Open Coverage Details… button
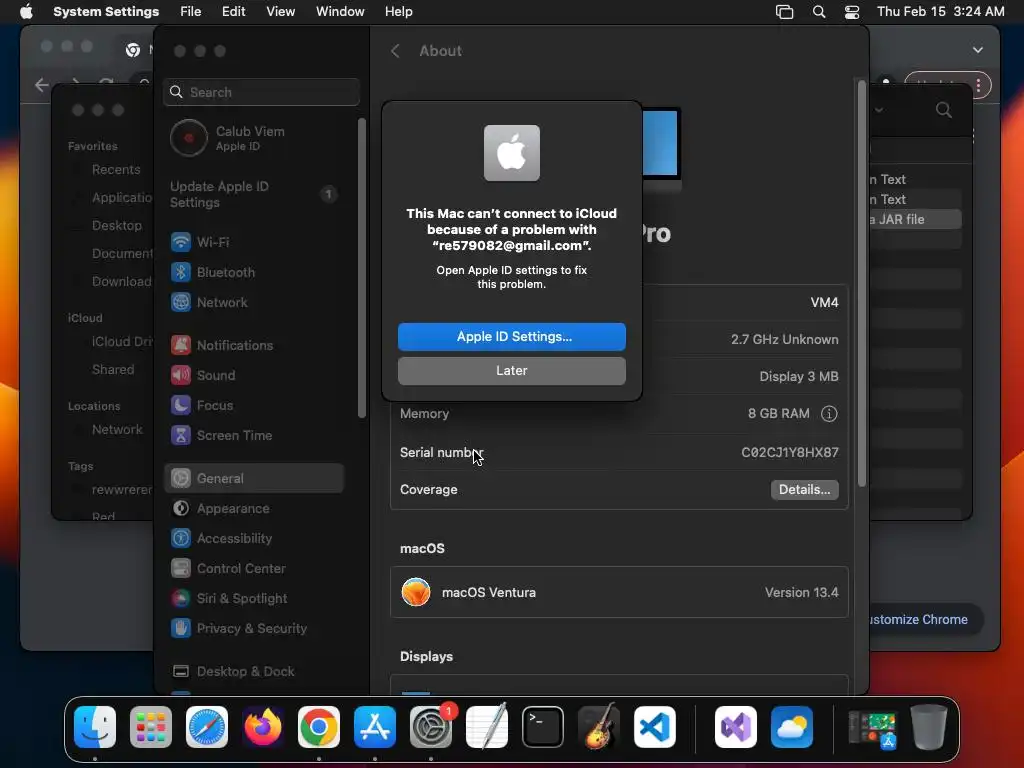The height and width of the screenshot is (768, 1024). pyautogui.click(x=804, y=489)
